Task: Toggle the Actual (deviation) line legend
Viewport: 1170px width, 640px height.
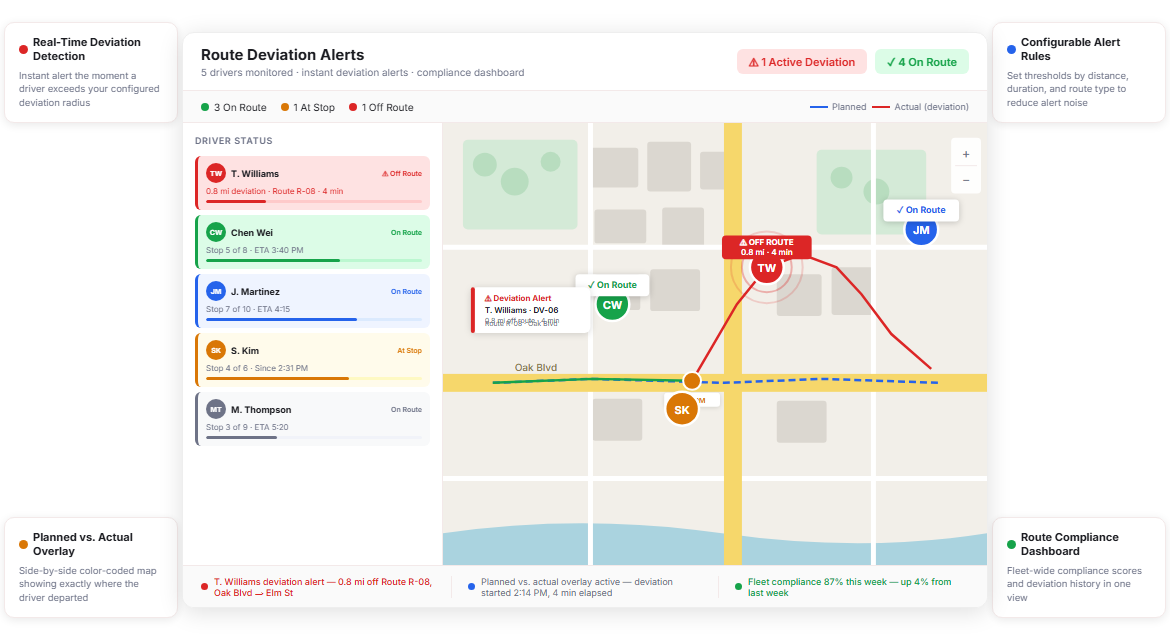Action: tap(920, 107)
